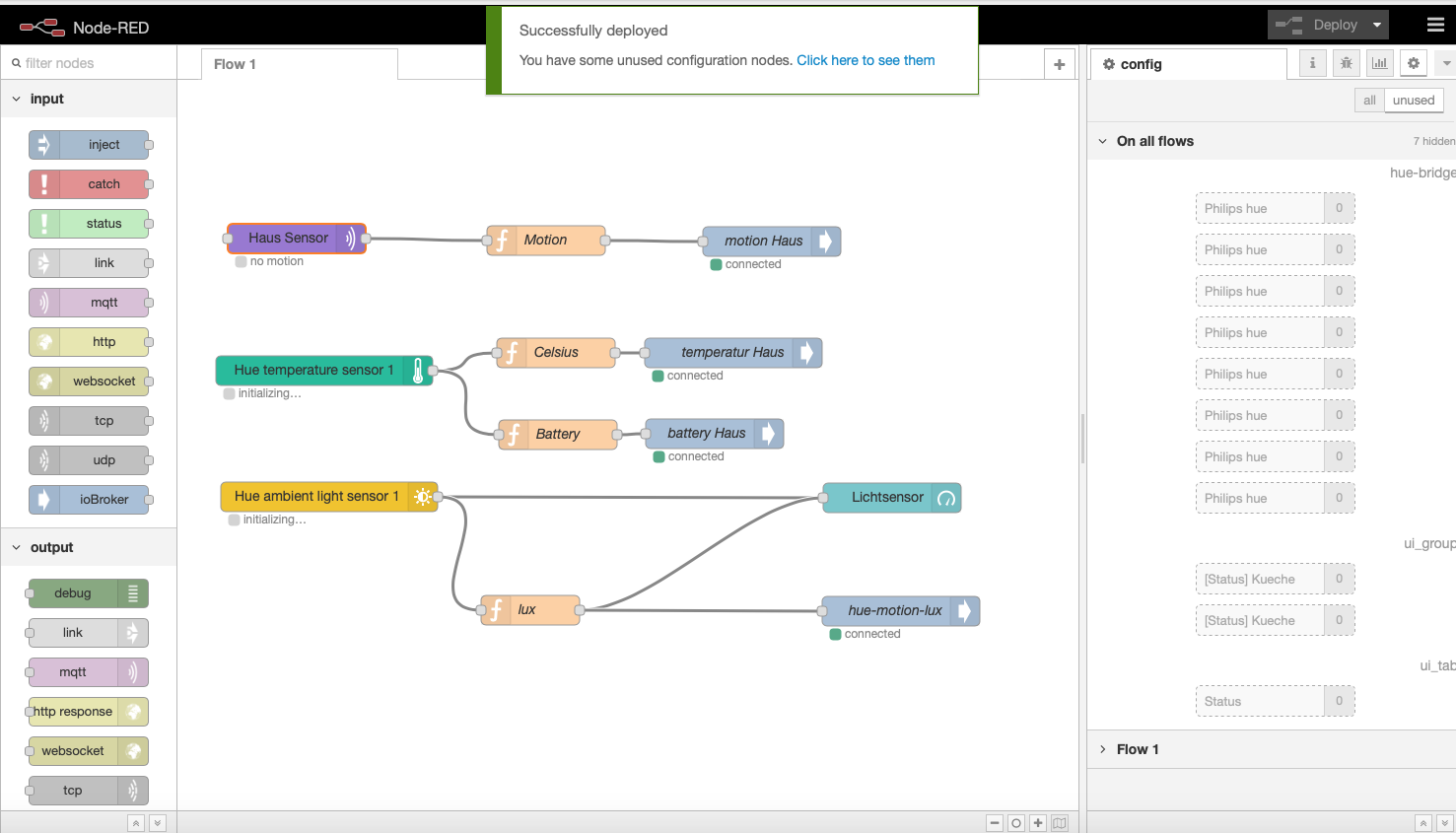1456x833 pixels.
Task: Zoom out the flow canvas
Action: pyautogui.click(x=995, y=823)
